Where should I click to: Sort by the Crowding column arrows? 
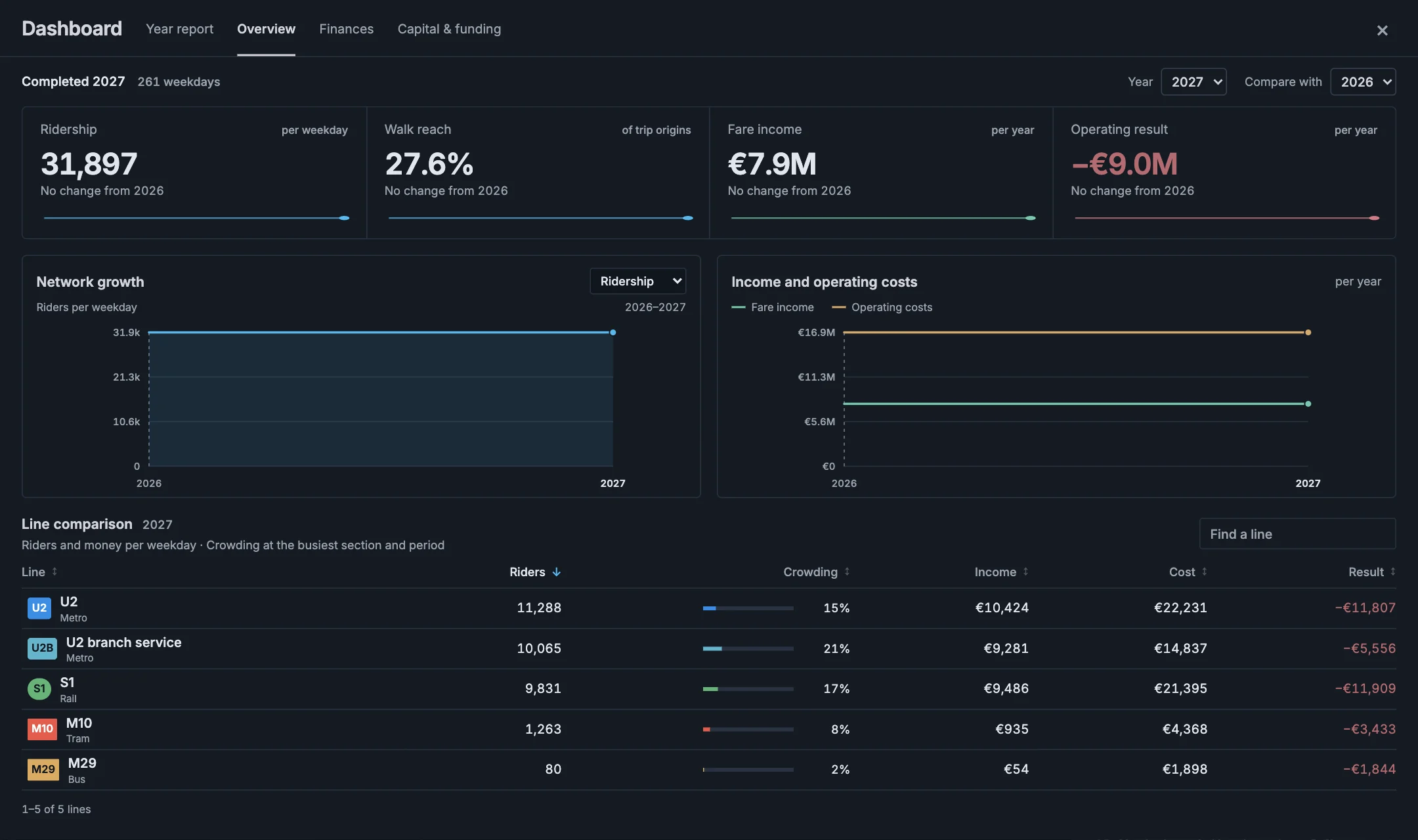click(x=847, y=572)
